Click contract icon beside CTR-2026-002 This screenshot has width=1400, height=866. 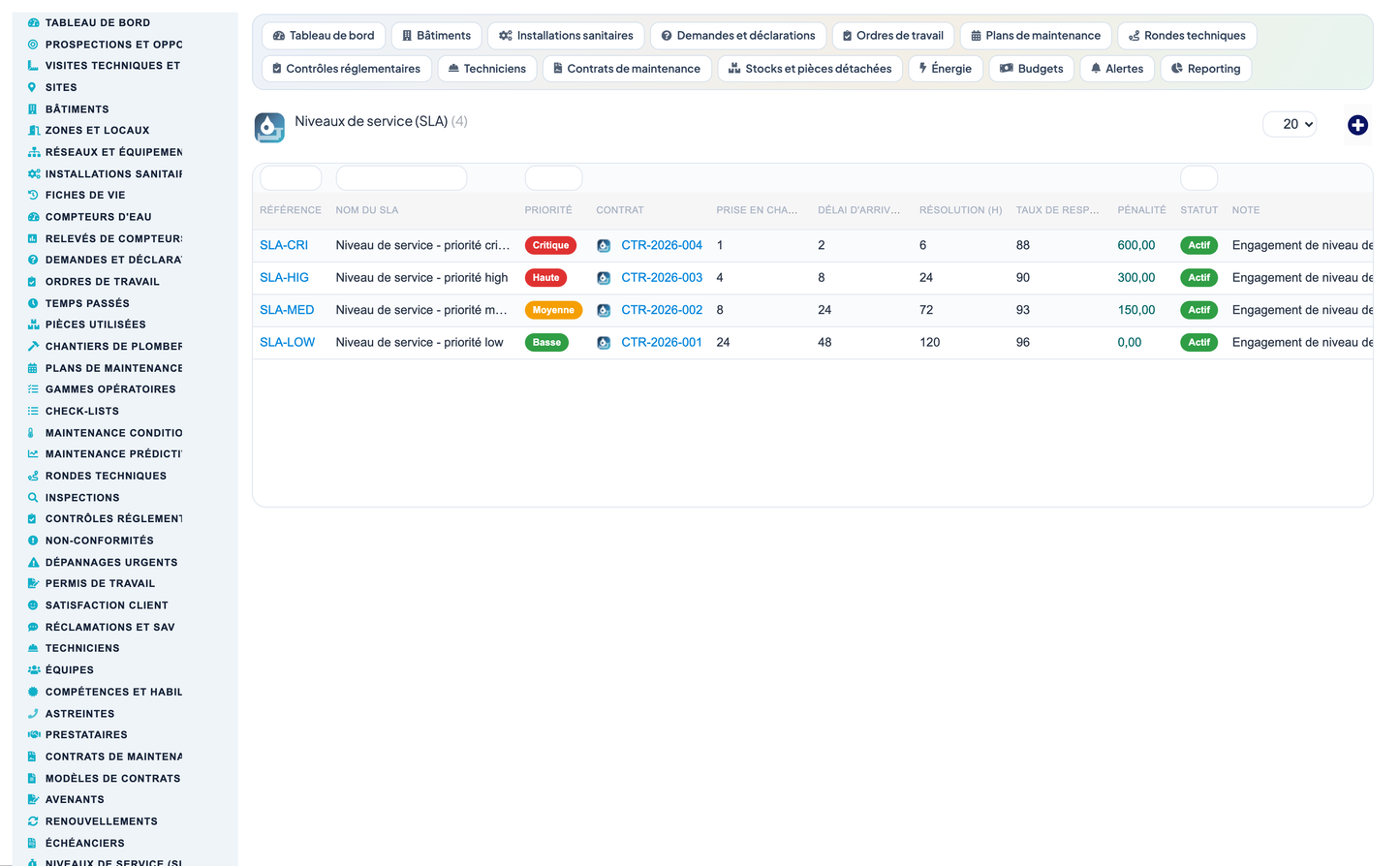(x=604, y=310)
